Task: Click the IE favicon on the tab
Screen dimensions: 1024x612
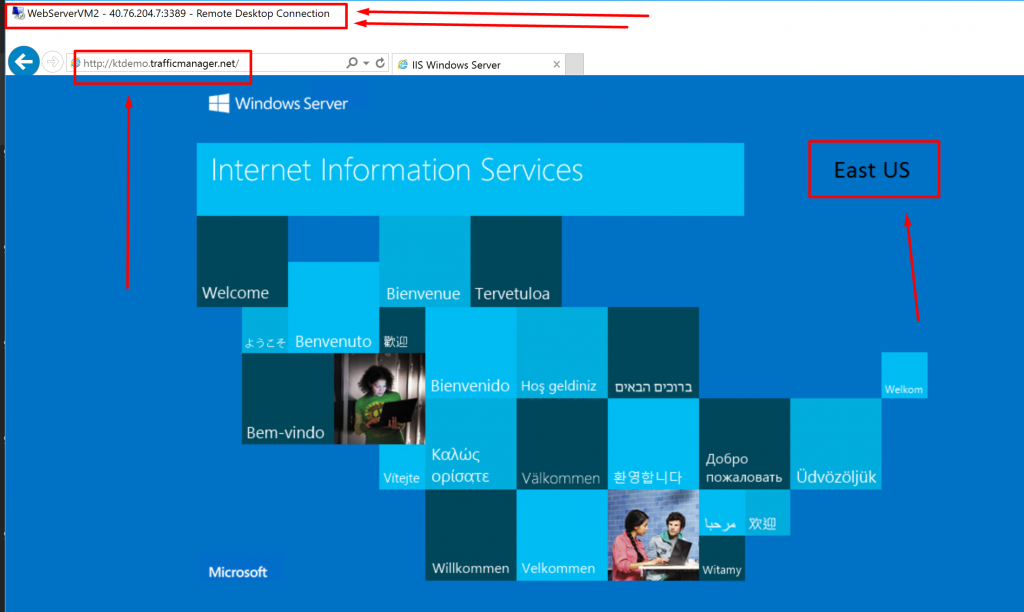Action: 403,65
